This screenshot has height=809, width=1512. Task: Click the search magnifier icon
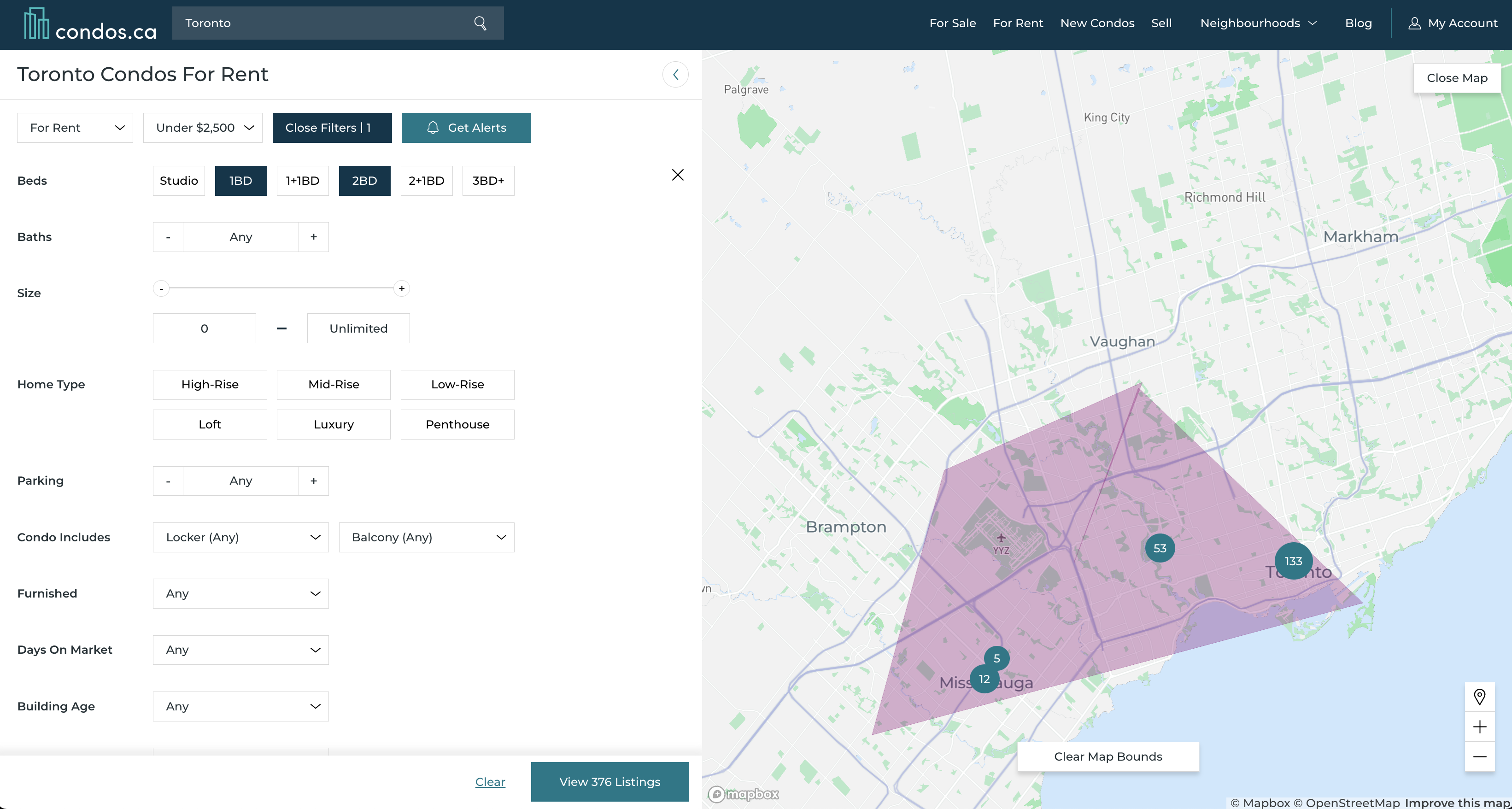pos(480,23)
